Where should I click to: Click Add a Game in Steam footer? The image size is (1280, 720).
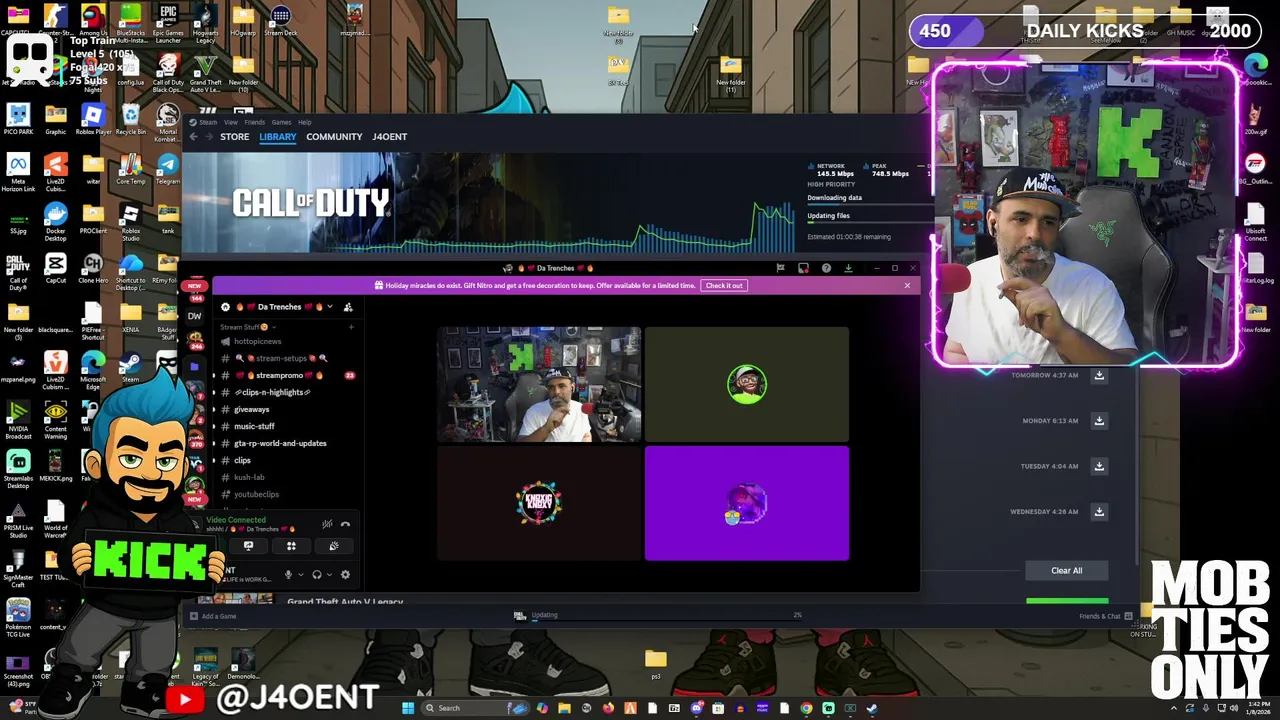click(212, 616)
